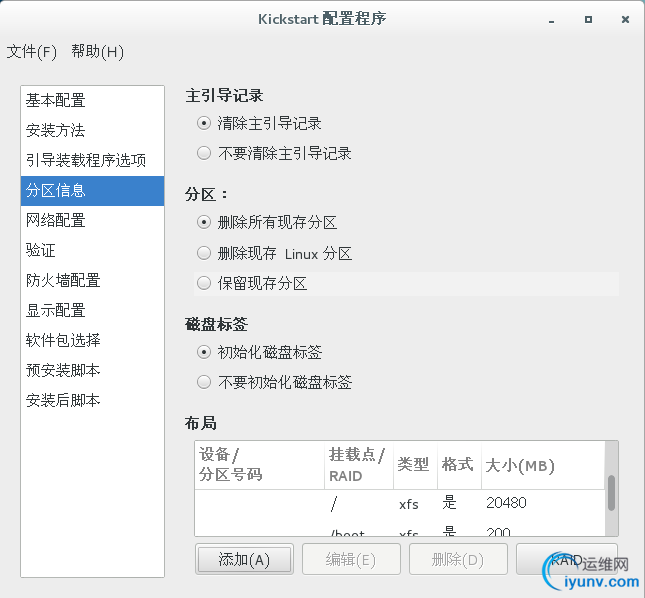645x598 pixels.
Task: Select the xfs type in the / row
Action: click(408, 504)
